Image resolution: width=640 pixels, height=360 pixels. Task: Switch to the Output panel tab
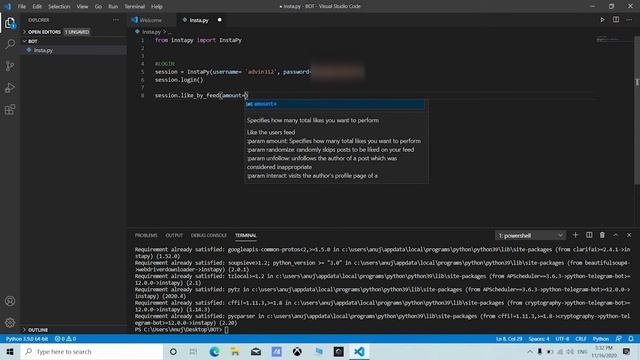click(174, 236)
